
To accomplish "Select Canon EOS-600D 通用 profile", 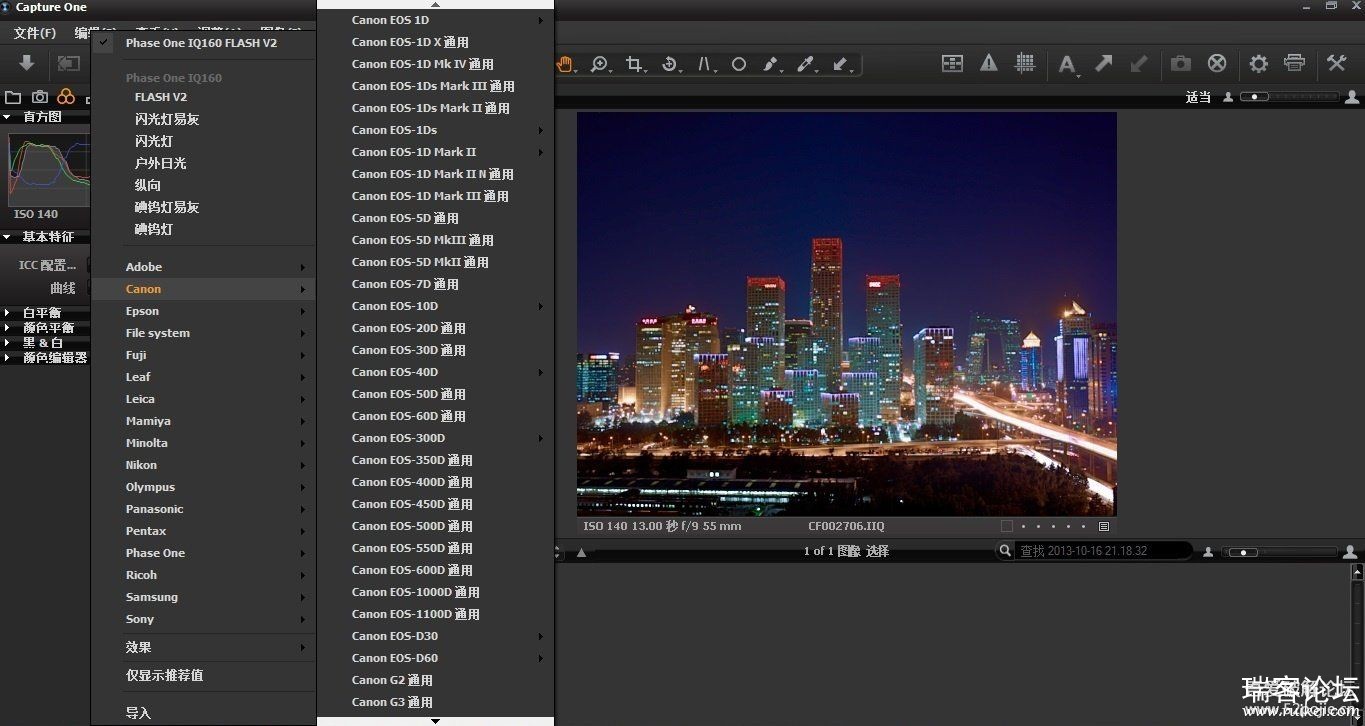I will click(x=436, y=570).
